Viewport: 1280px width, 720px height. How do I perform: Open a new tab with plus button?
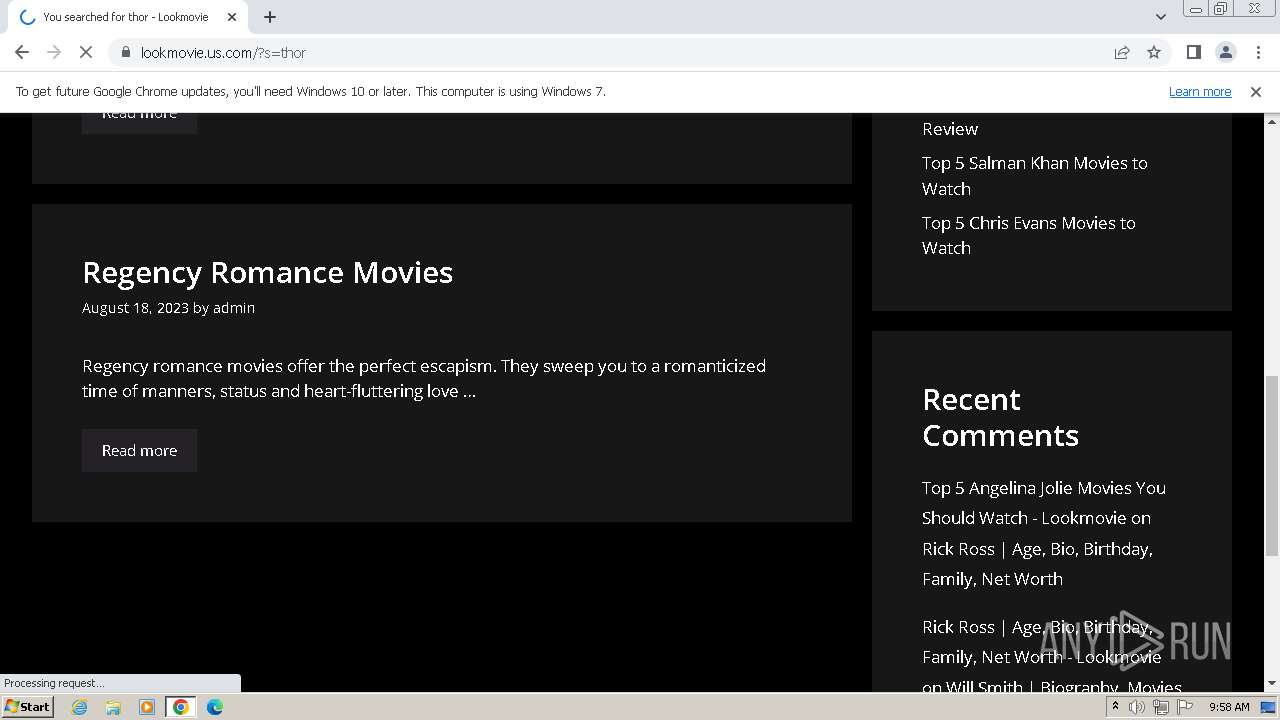(x=270, y=17)
